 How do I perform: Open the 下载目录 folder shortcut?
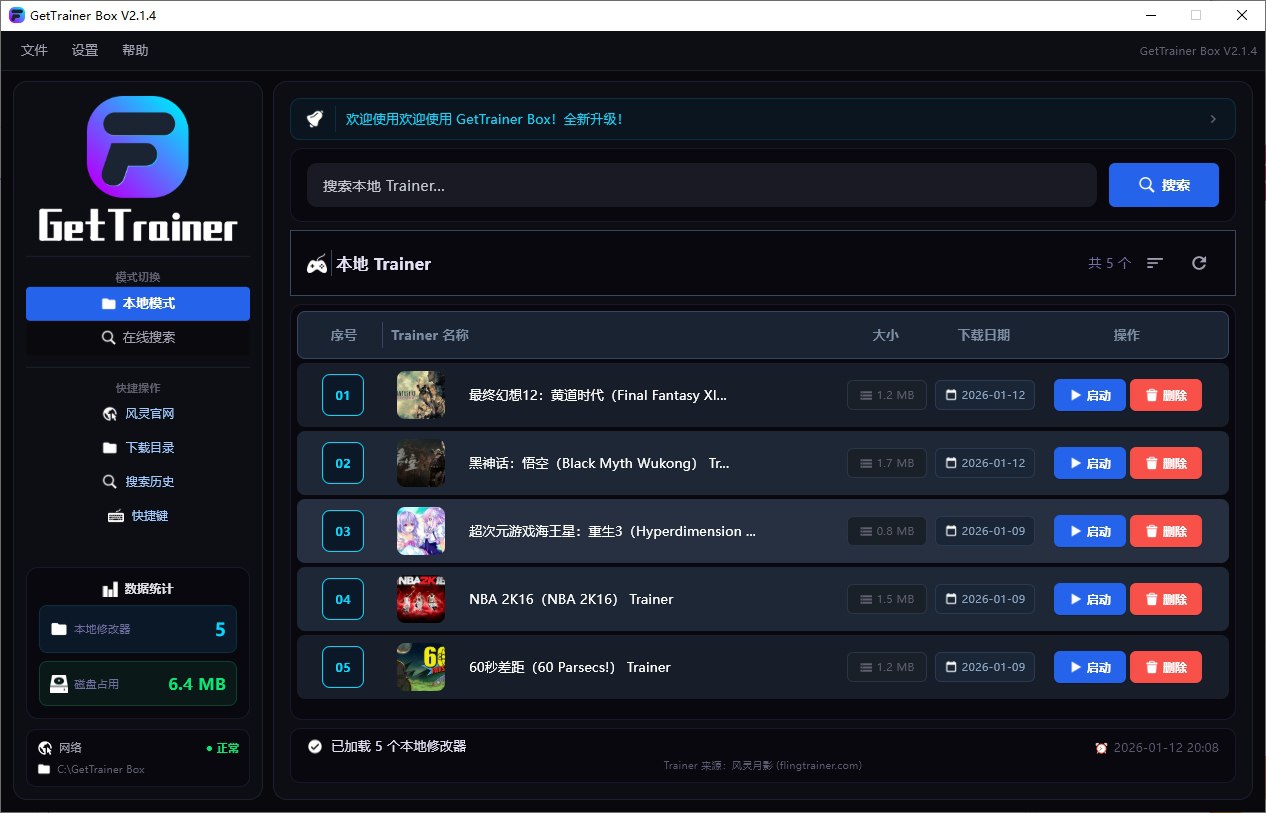tap(138, 448)
